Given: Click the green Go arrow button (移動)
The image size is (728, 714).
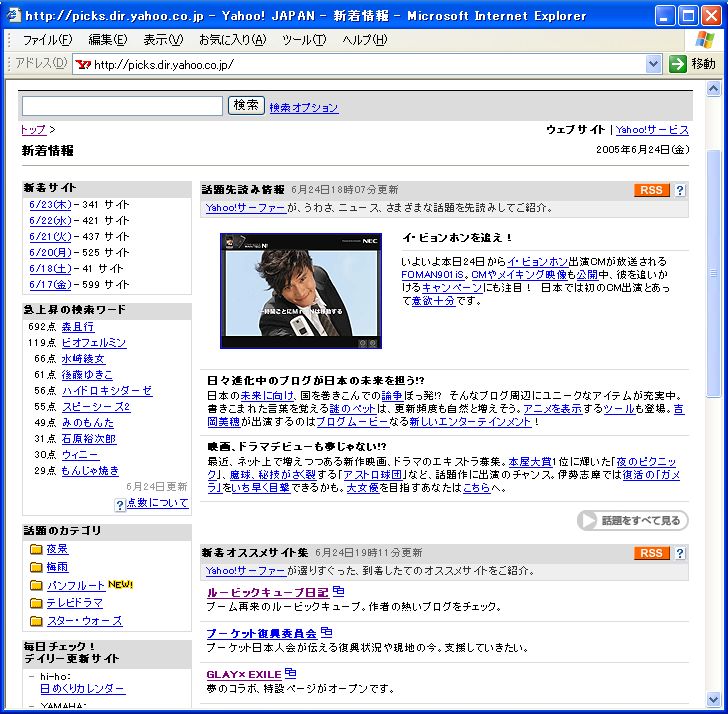Looking at the screenshot, I should [x=678, y=64].
